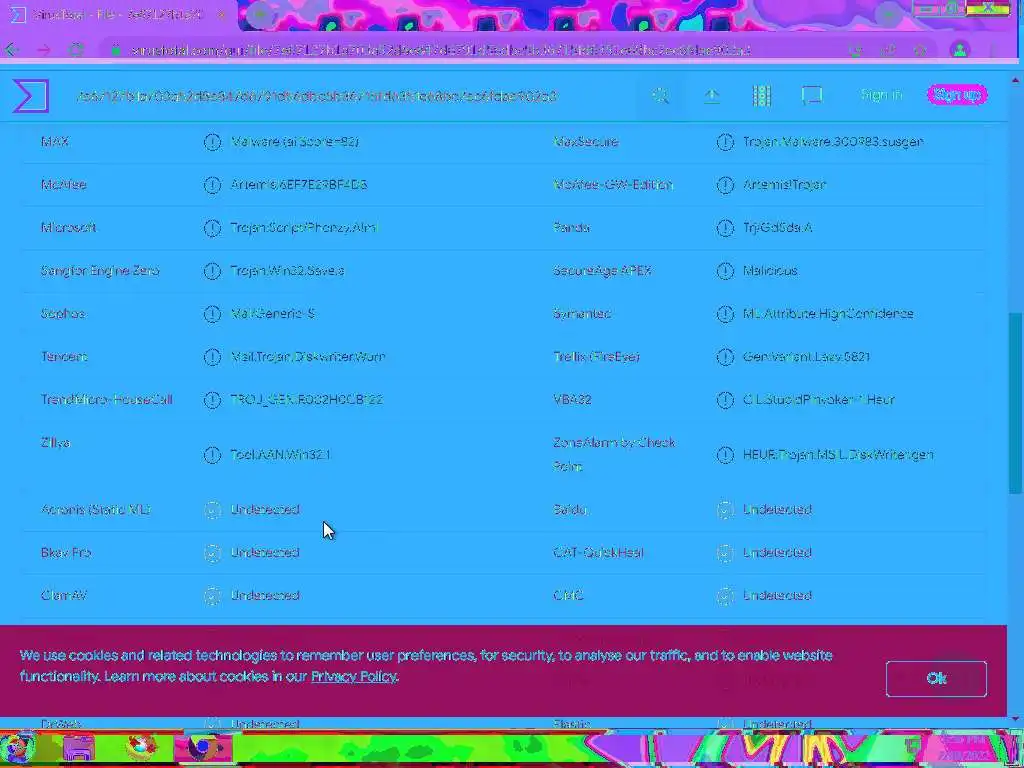Viewport: 1024px width, 768px height.
Task: Open the media player taskbar icon
Action: pos(141,748)
